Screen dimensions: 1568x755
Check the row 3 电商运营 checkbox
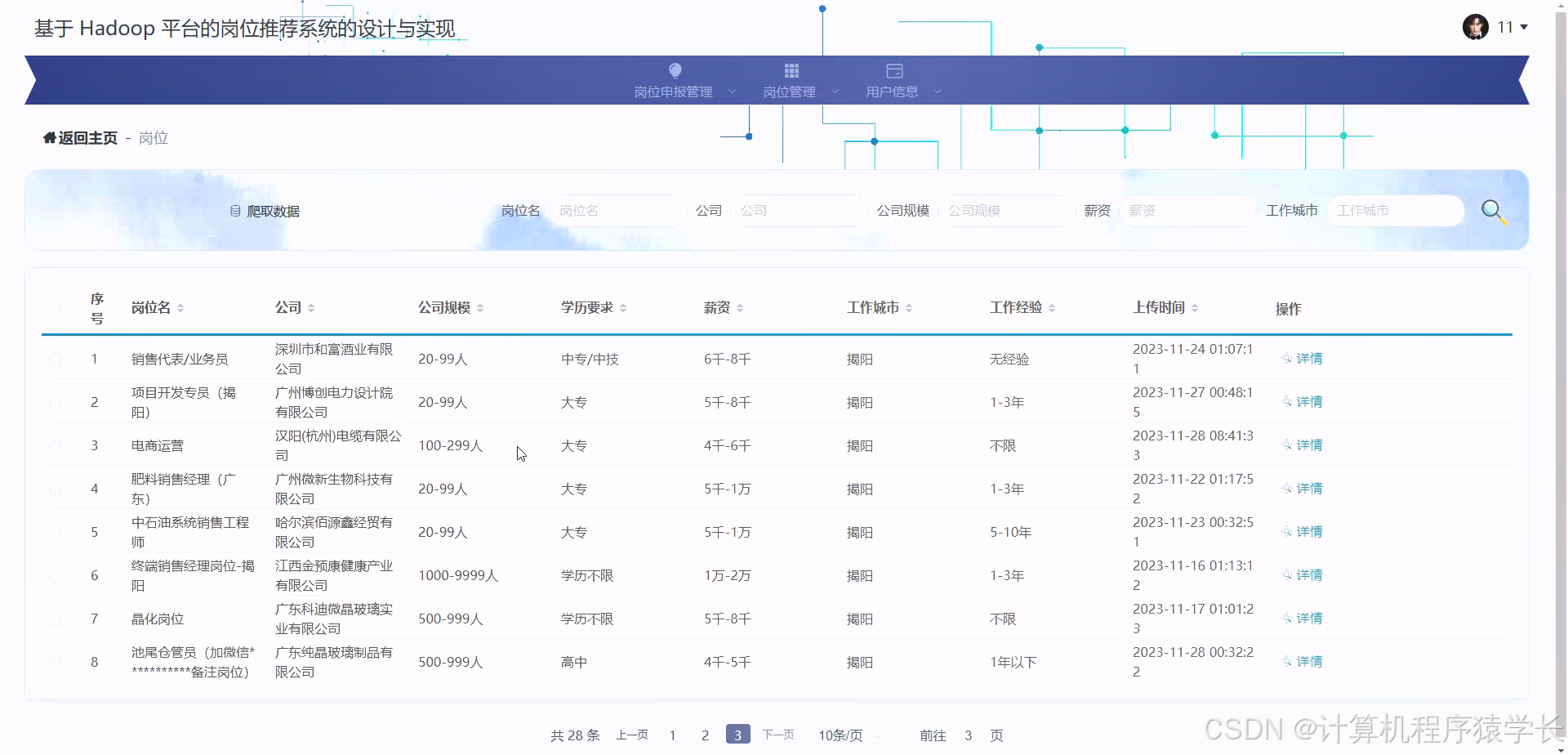pyautogui.click(x=56, y=446)
